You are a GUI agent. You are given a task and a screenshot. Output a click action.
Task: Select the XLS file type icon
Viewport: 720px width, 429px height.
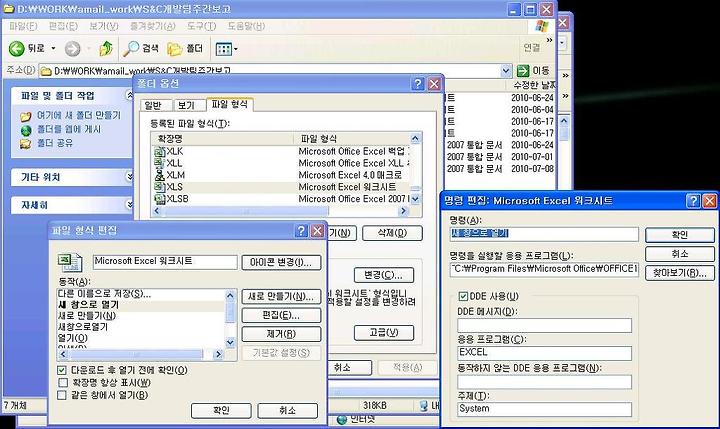[x=159, y=187]
